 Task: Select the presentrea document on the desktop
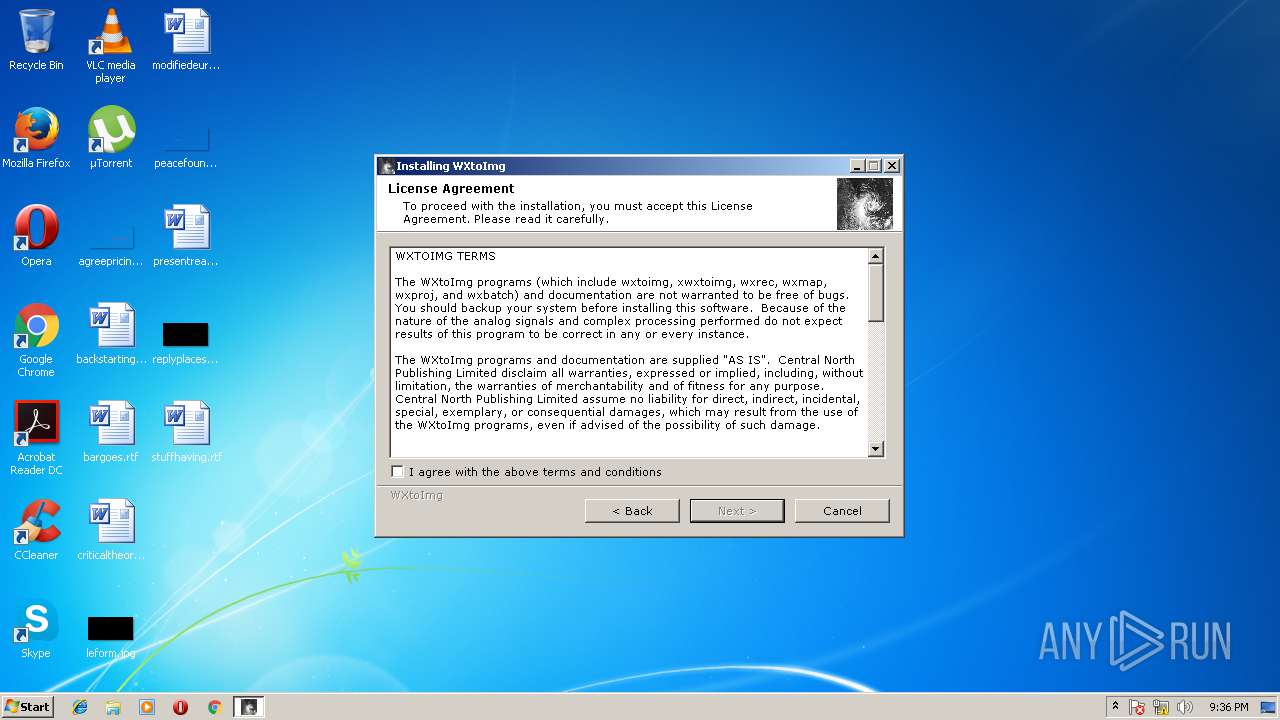point(186,236)
